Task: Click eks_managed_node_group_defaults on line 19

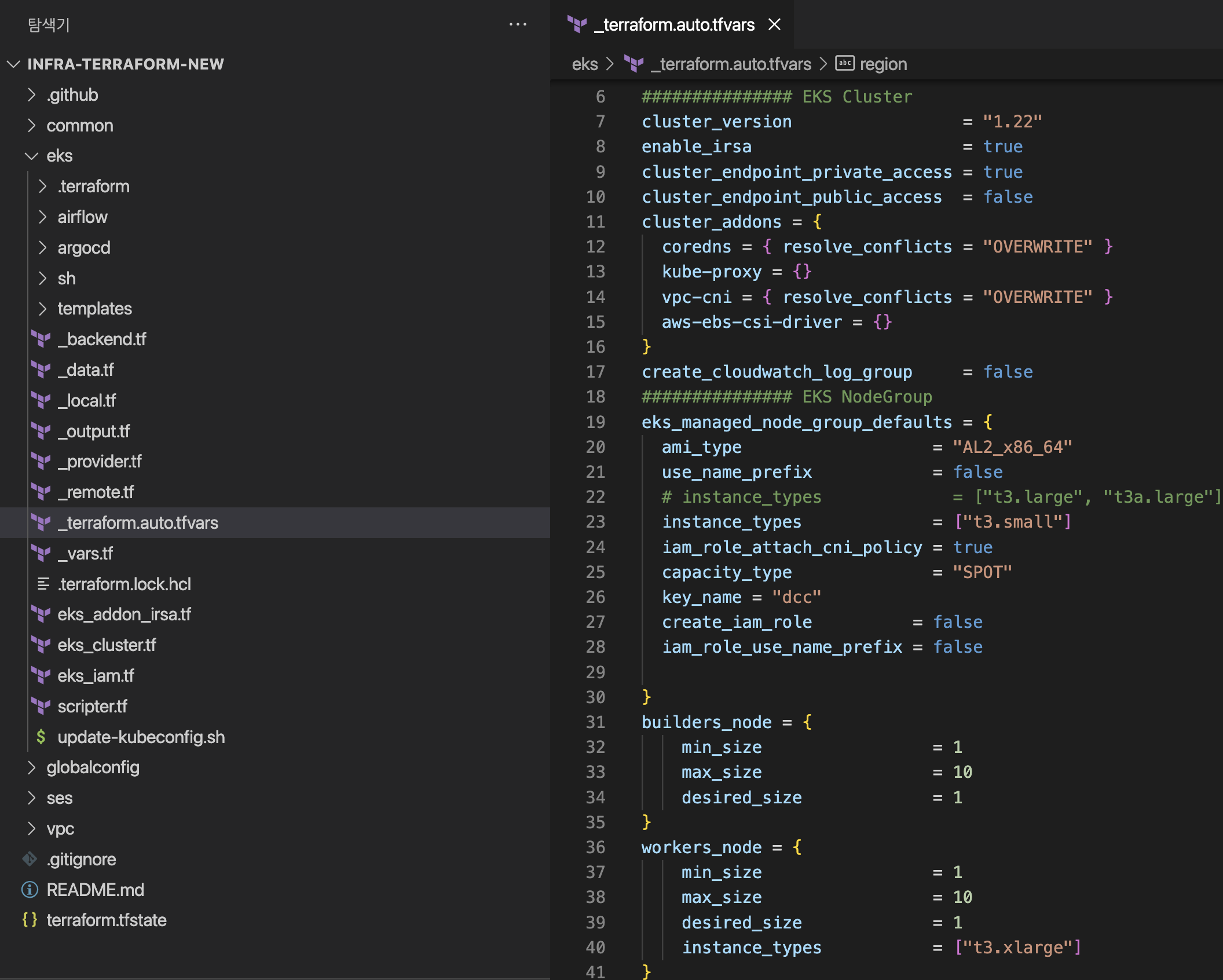Action: tap(797, 422)
